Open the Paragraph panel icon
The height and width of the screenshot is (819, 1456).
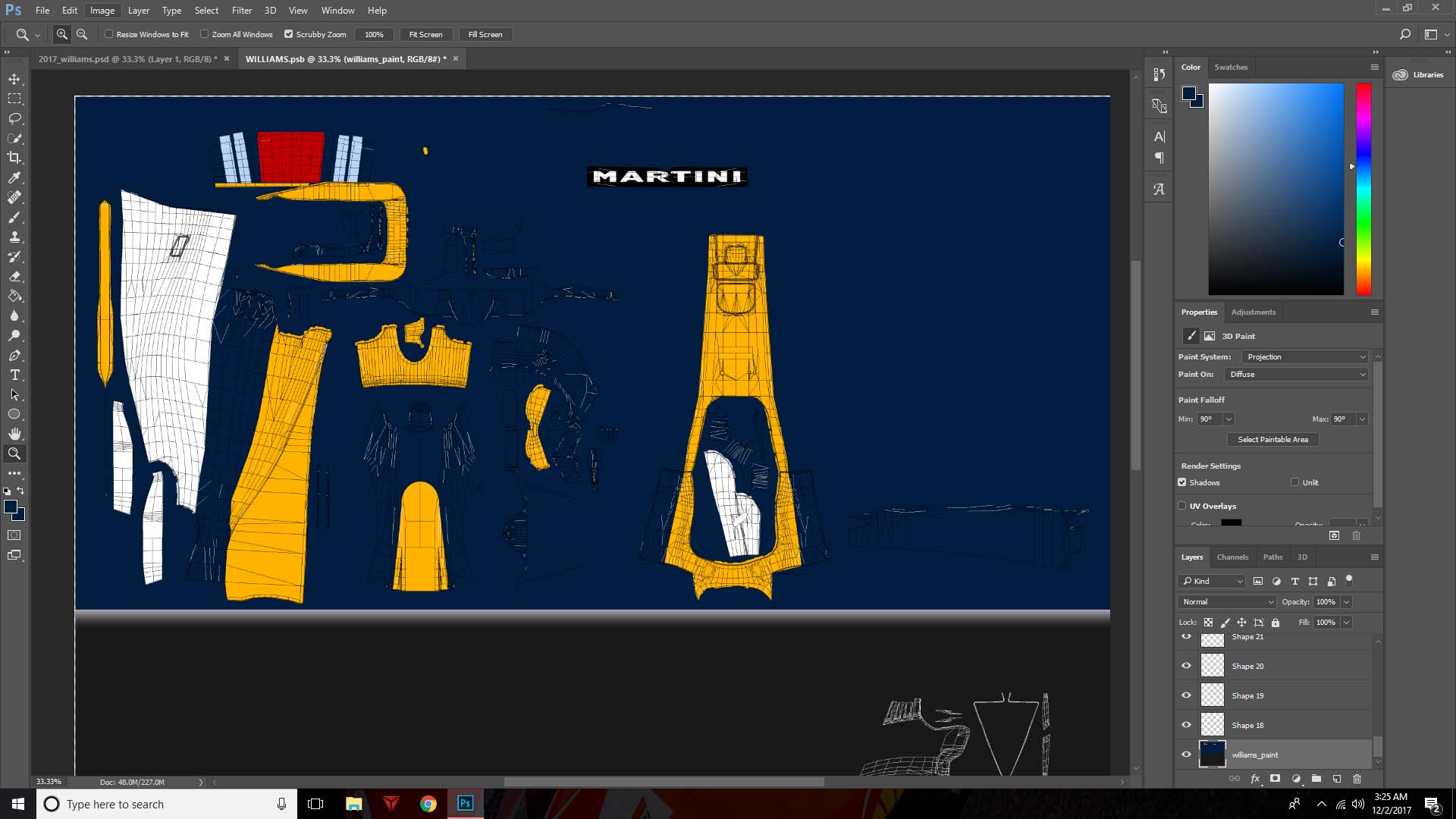(1159, 158)
